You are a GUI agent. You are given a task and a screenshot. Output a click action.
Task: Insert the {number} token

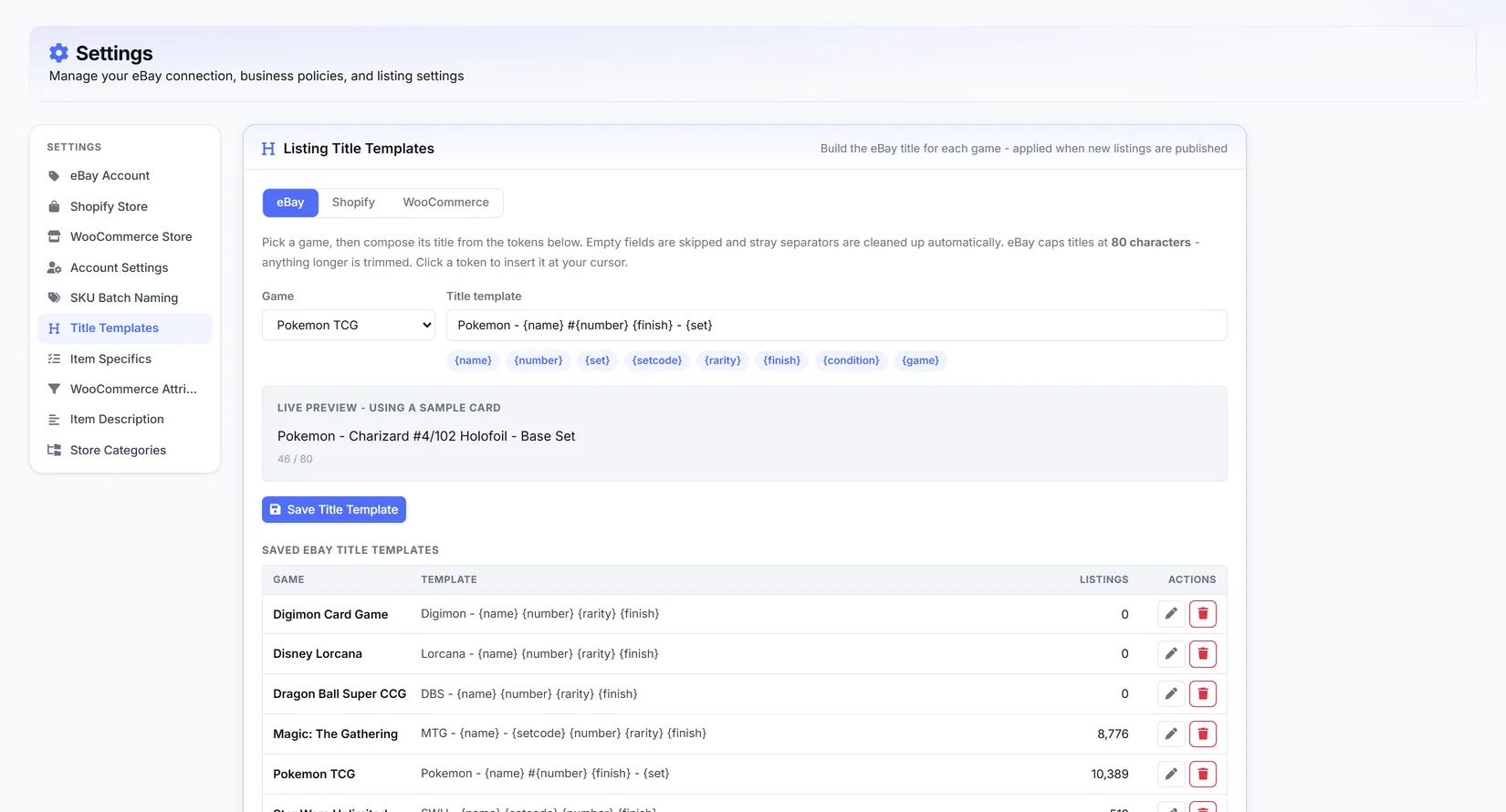point(539,361)
